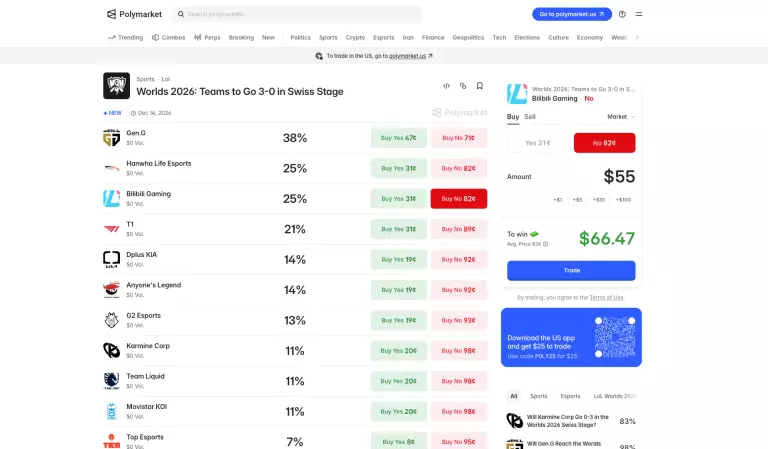Add +$10 to amount

[599, 200]
